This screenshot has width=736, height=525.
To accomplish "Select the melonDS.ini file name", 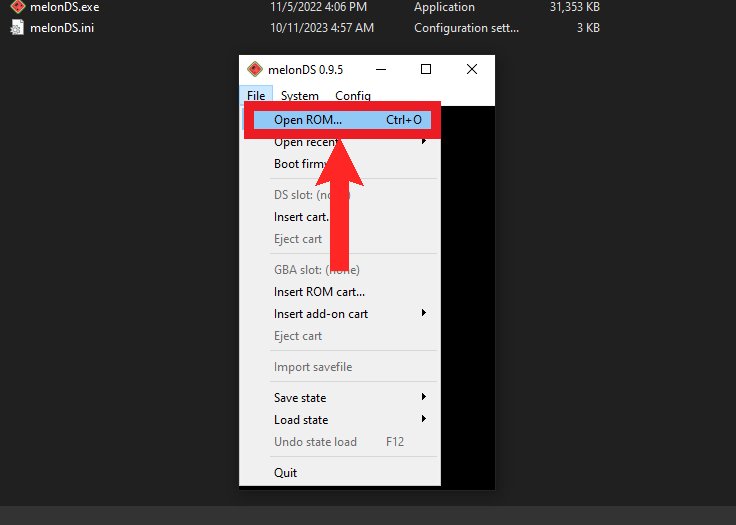I will 62,28.
